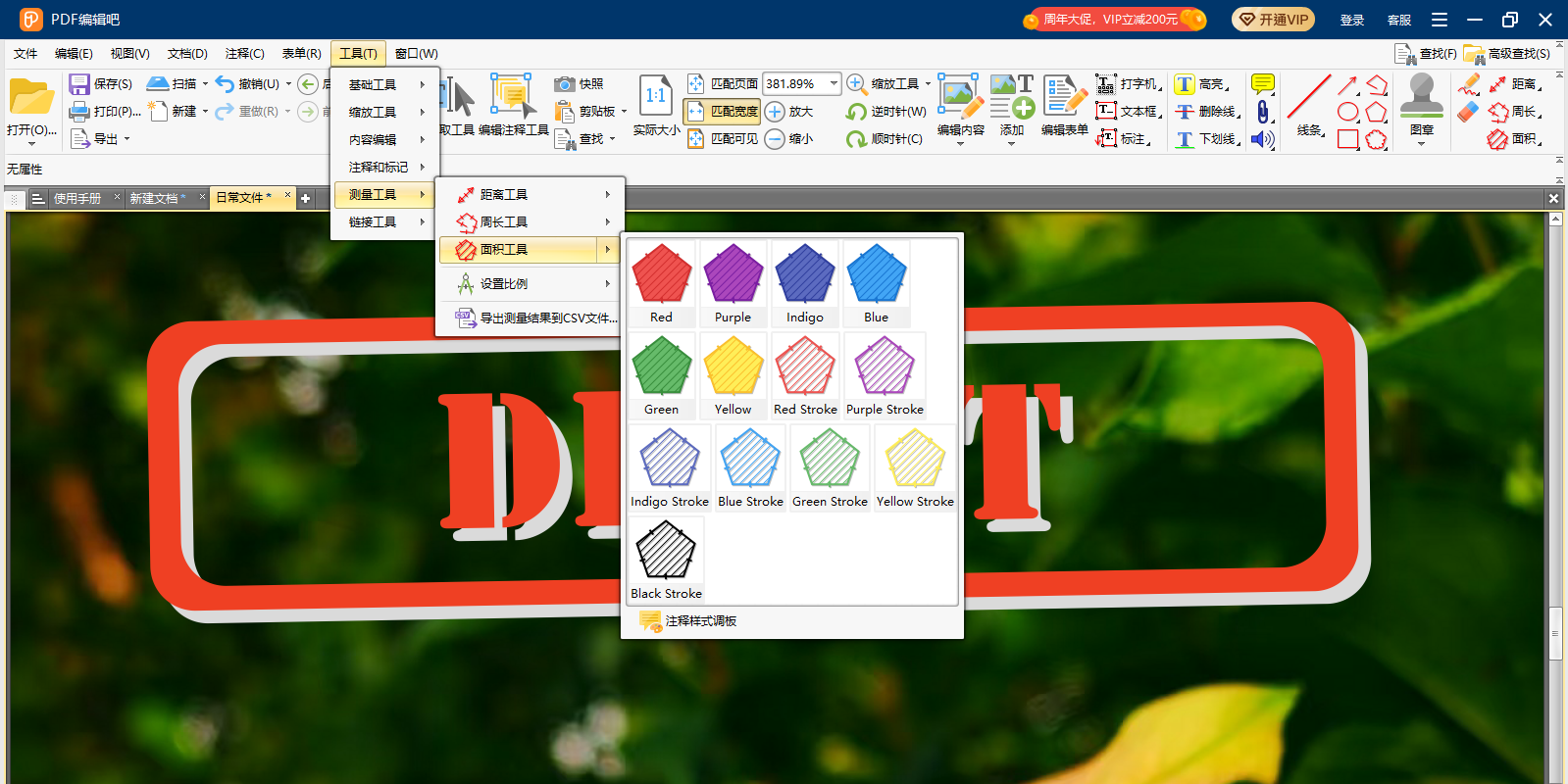Click the 开通VIP button
The height and width of the screenshot is (784, 1568).
[1273, 20]
